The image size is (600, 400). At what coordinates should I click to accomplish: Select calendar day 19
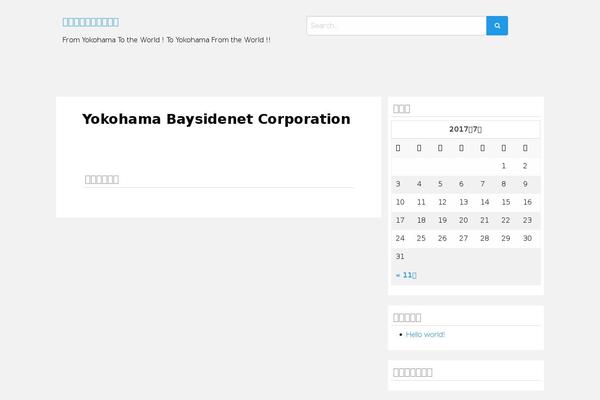click(442, 220)
